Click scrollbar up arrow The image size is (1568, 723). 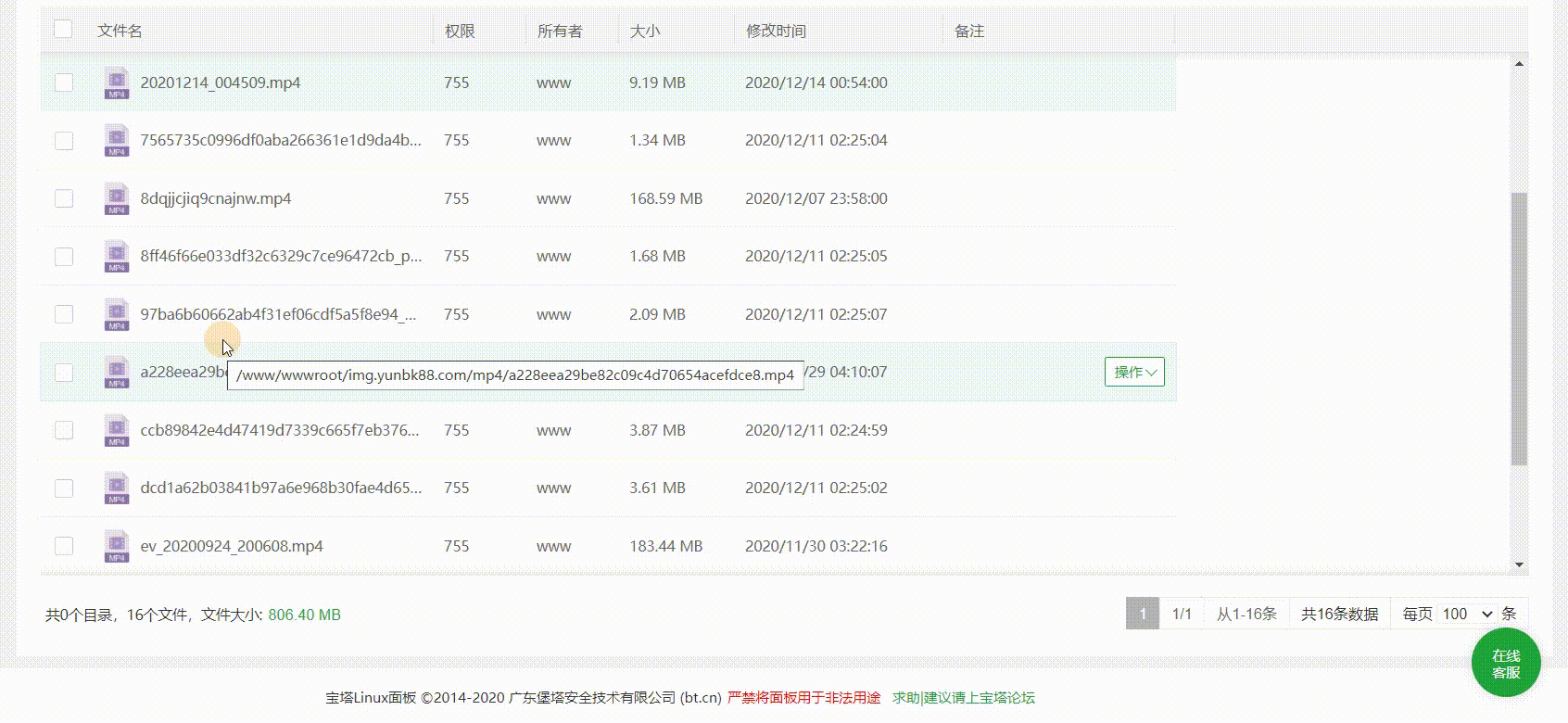point(1519,63)
